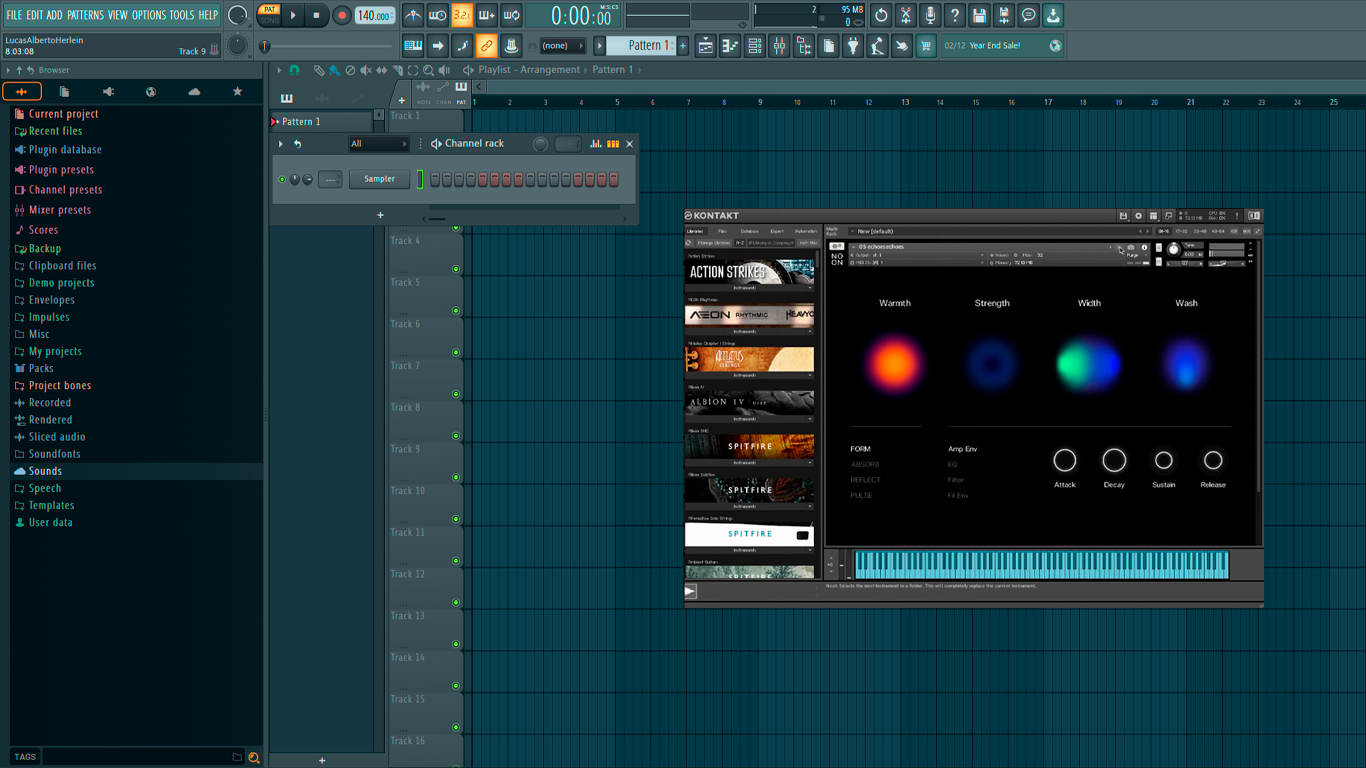
Task: Open the Channel rack graph editor icon
Action: [595, 144]
